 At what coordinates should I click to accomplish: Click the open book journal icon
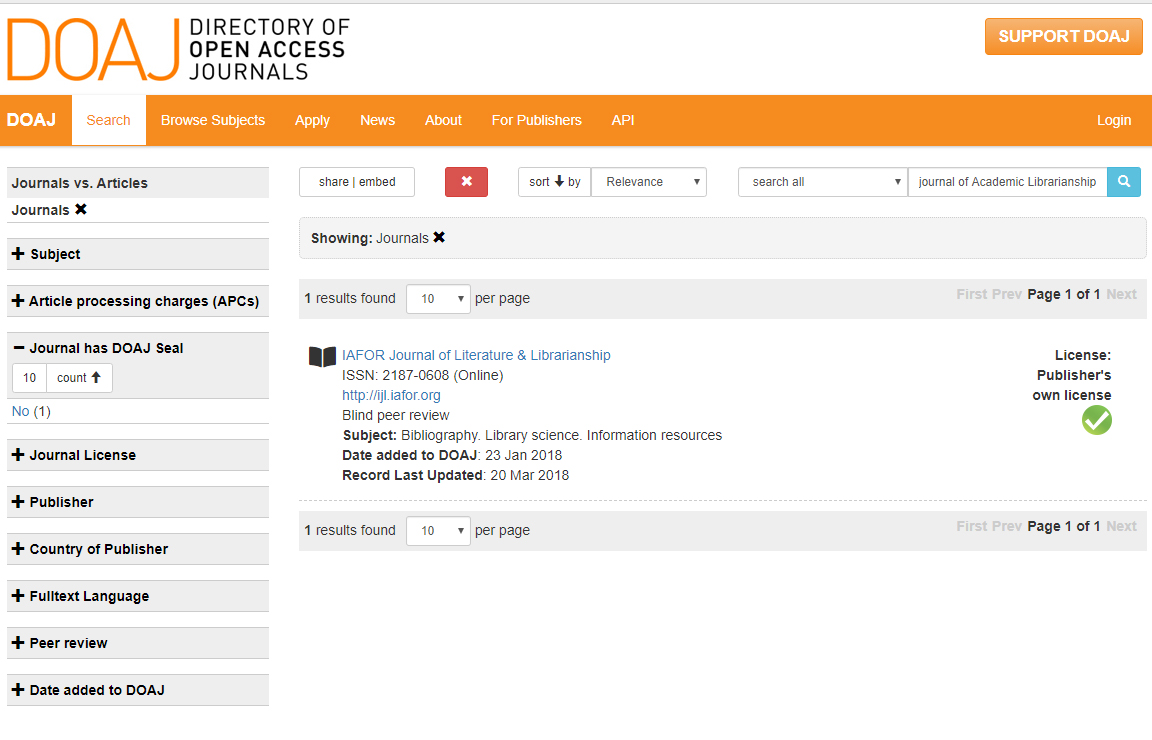[x=322, y=356]
